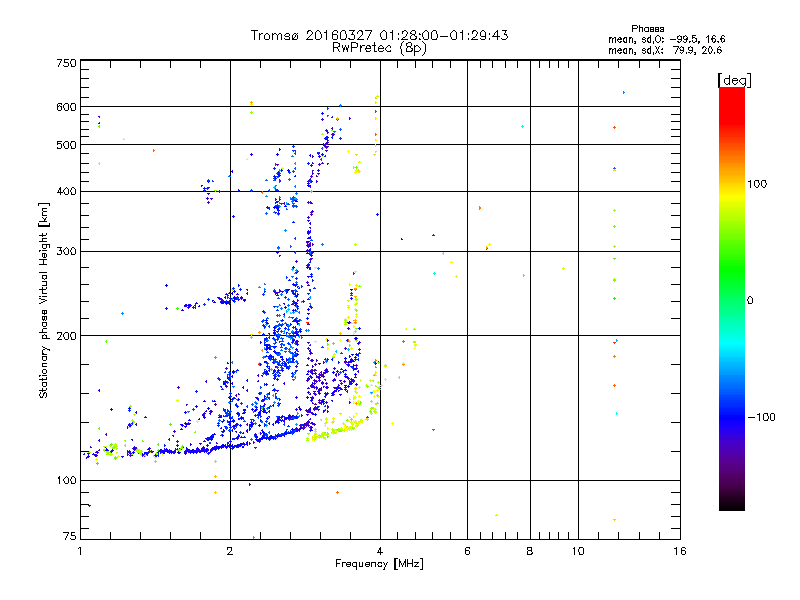Click the black bottom of the colorbar
Image resolution: width=800 pixels, height=600 pixels.
[x=732, y=503]
